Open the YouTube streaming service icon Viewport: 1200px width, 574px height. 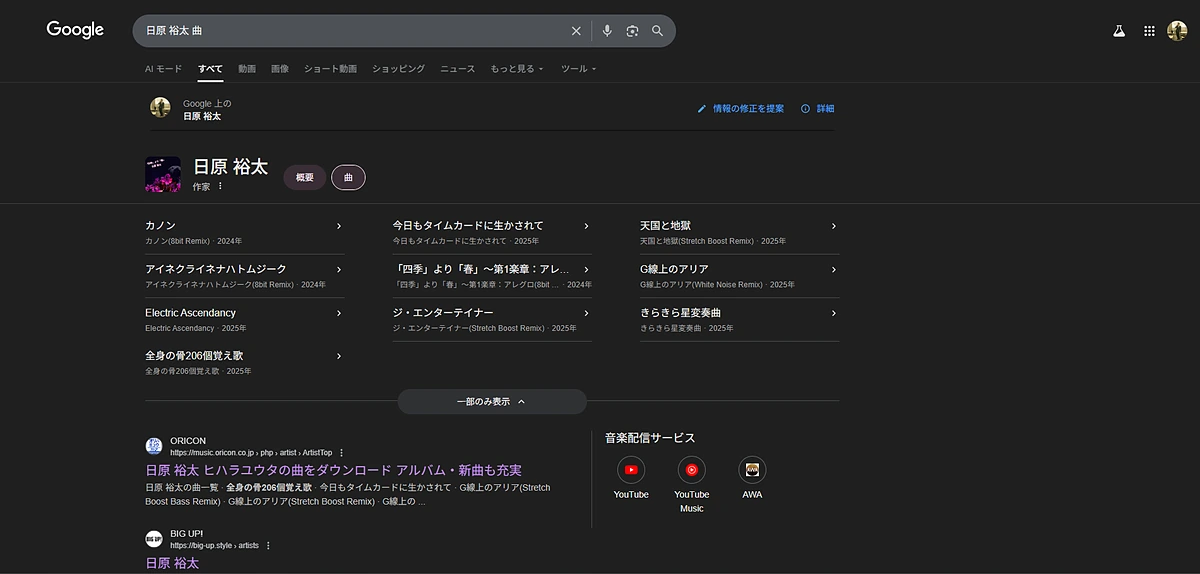click(631, 470)
